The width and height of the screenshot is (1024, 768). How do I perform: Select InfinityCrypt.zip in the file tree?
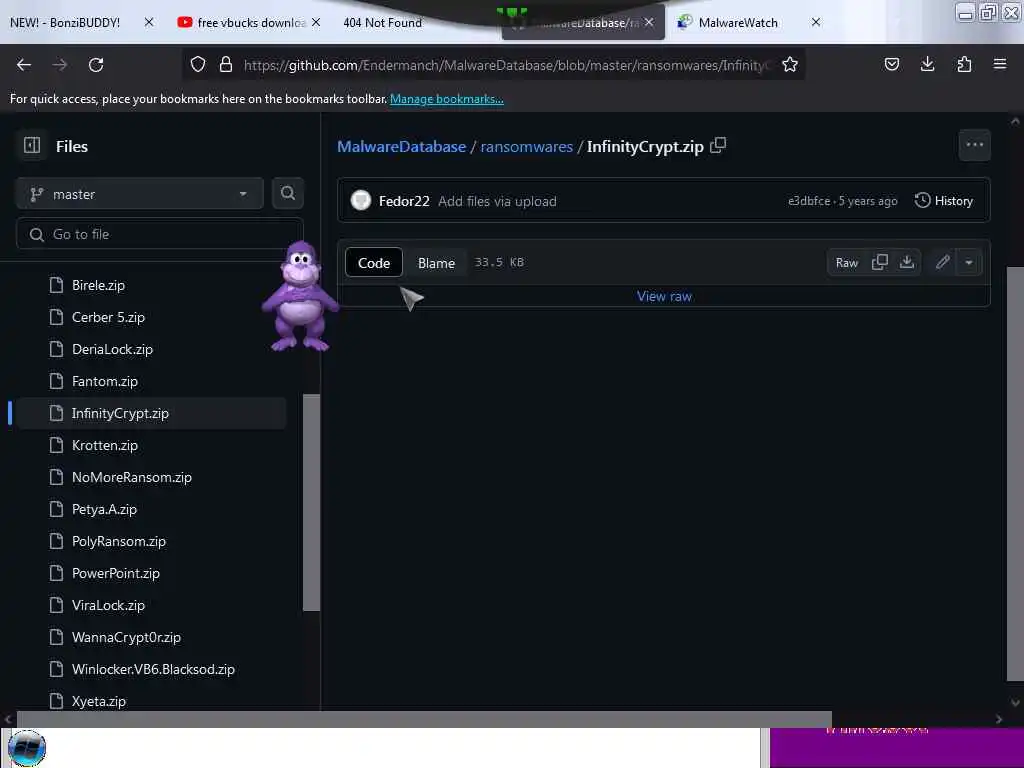point(151,413)
